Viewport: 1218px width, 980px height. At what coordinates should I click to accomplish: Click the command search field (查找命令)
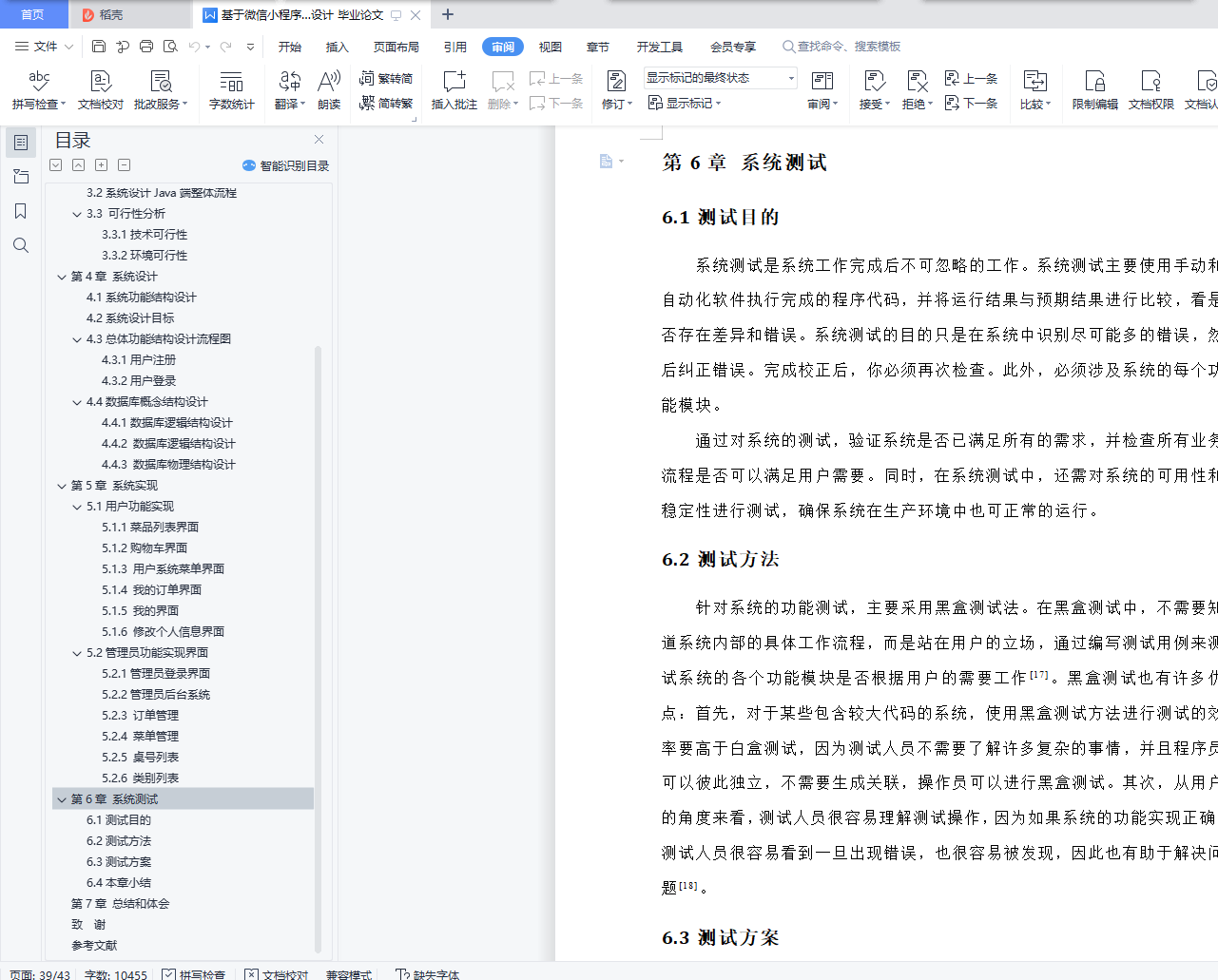[x=841, y=47]
